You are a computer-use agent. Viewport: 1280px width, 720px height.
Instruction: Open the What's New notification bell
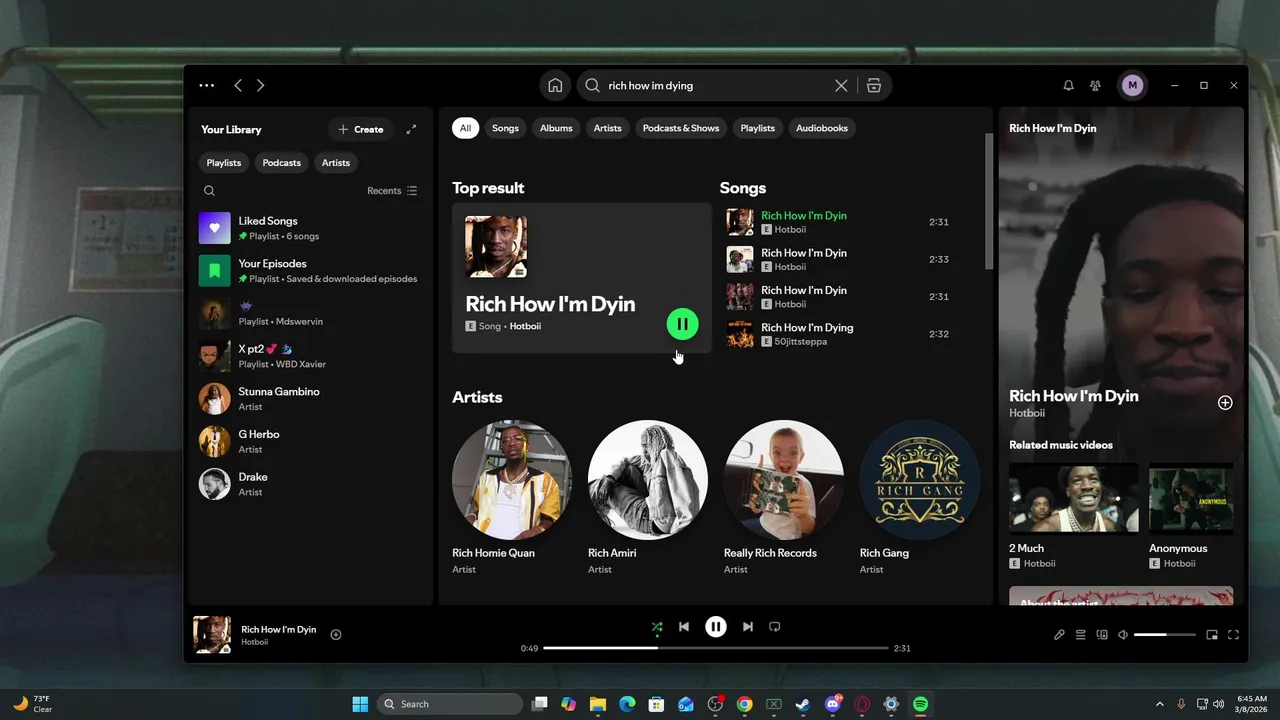click(x=1068, y=86)
